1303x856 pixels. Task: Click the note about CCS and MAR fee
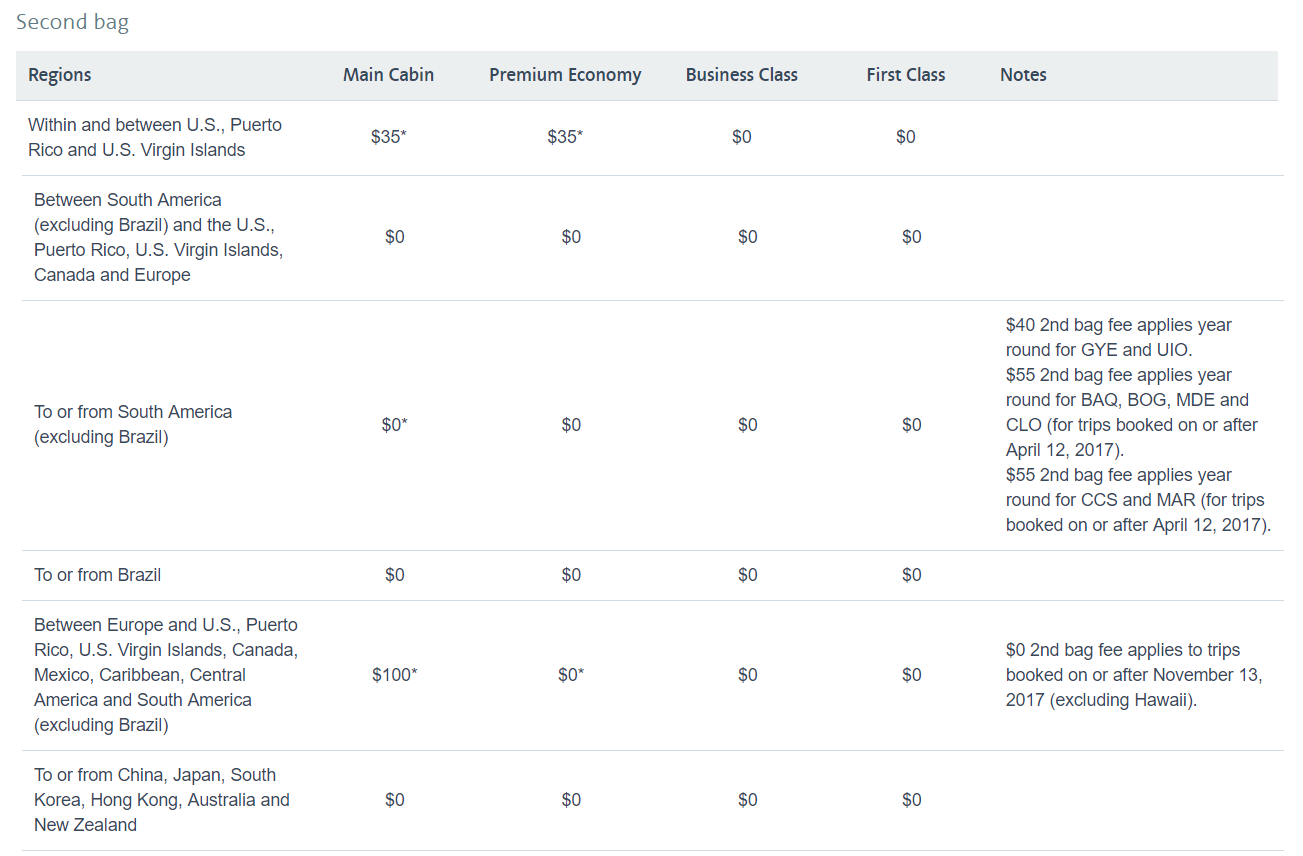point(1137,500)
